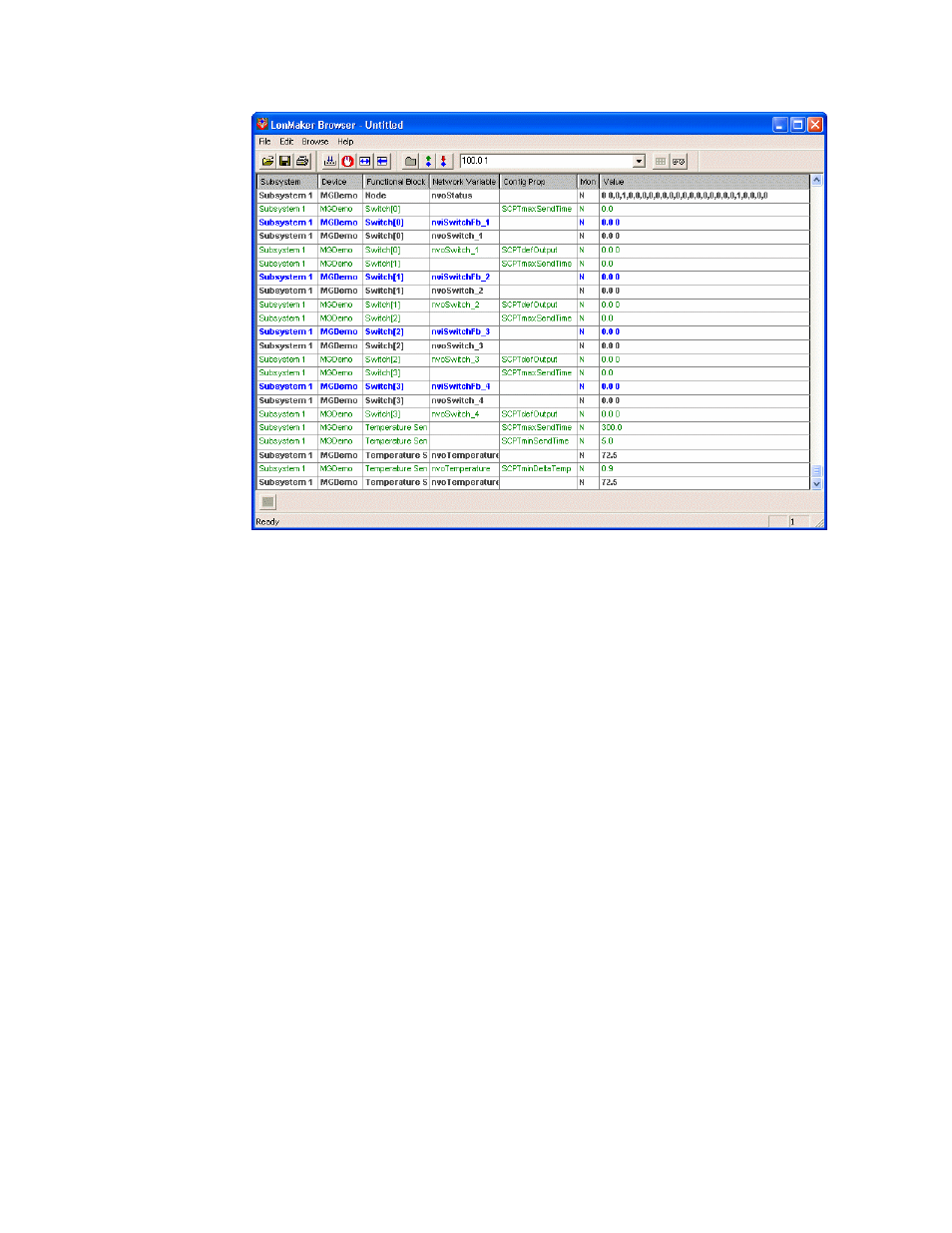Close the LonMaker Browser window
This screenshot has width=952, height=1233.
[x=815, y=125]
